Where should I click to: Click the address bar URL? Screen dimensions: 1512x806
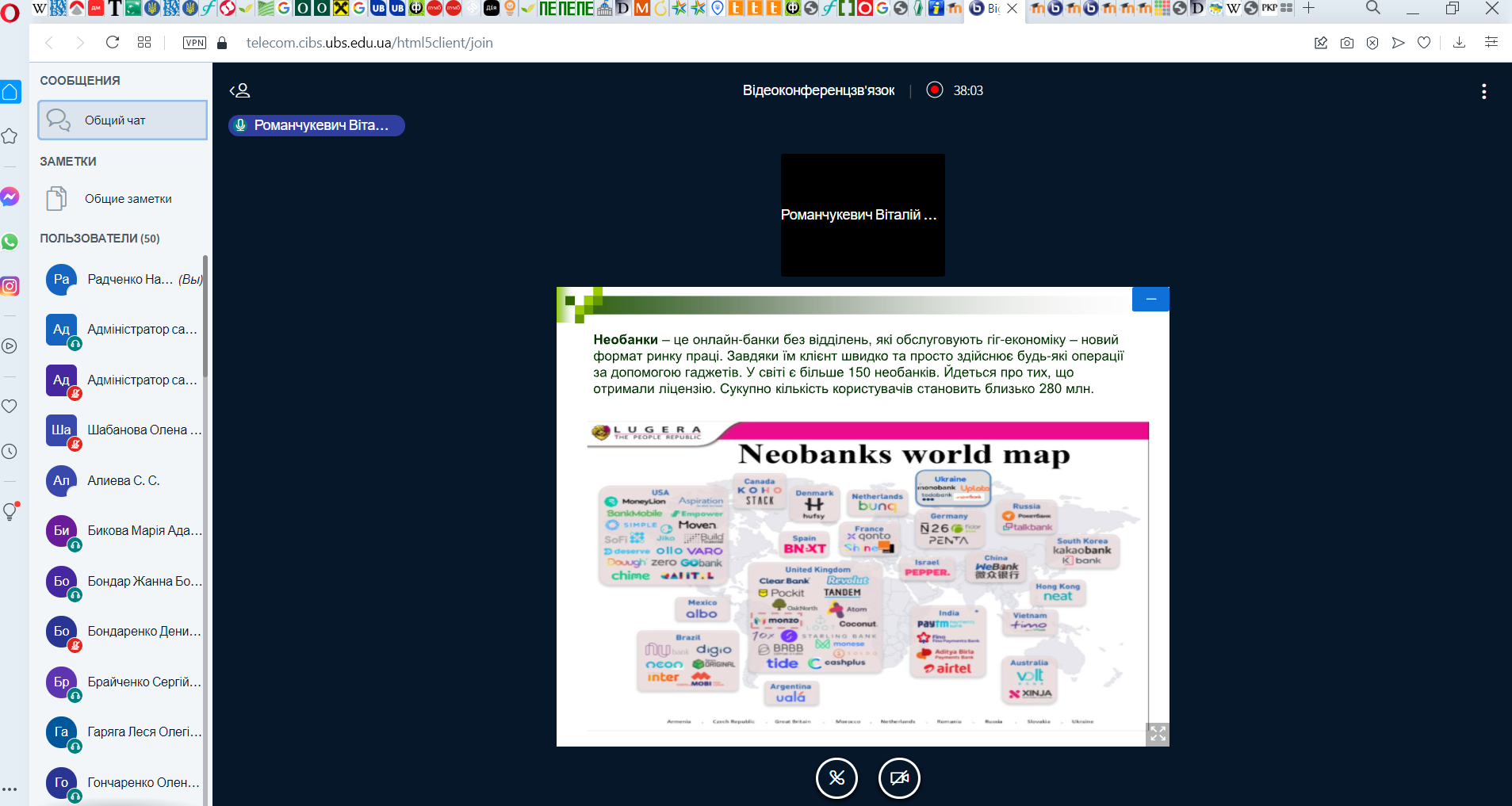click(369, 43)
